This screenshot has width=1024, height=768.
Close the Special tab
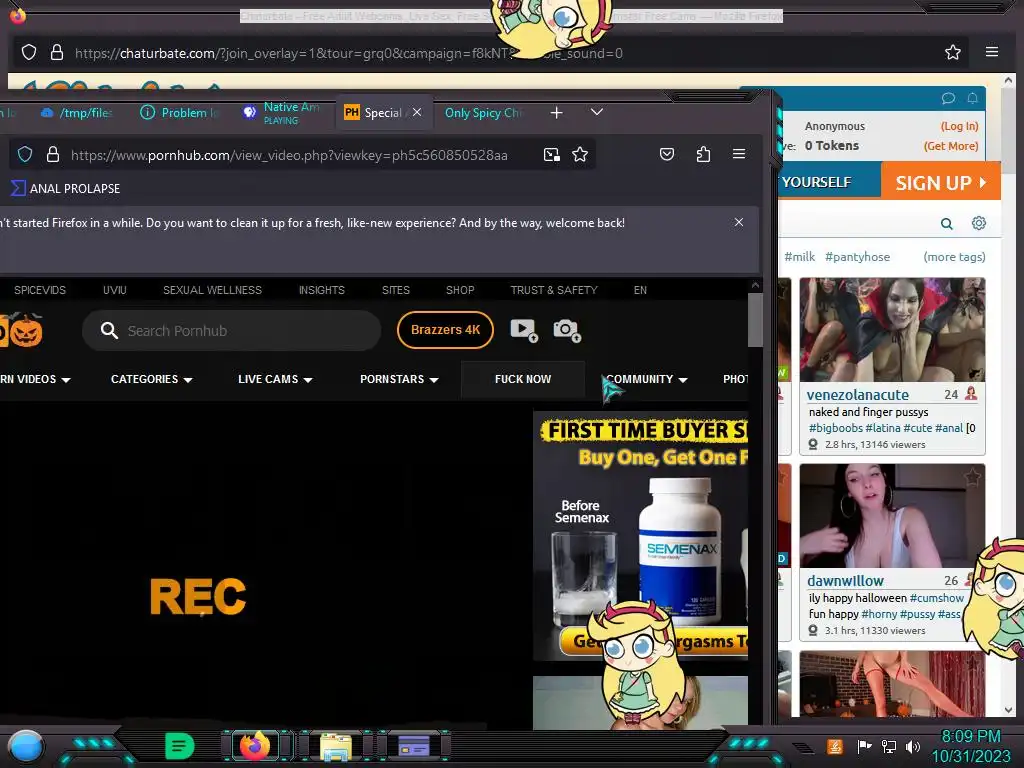pos(417,112)
